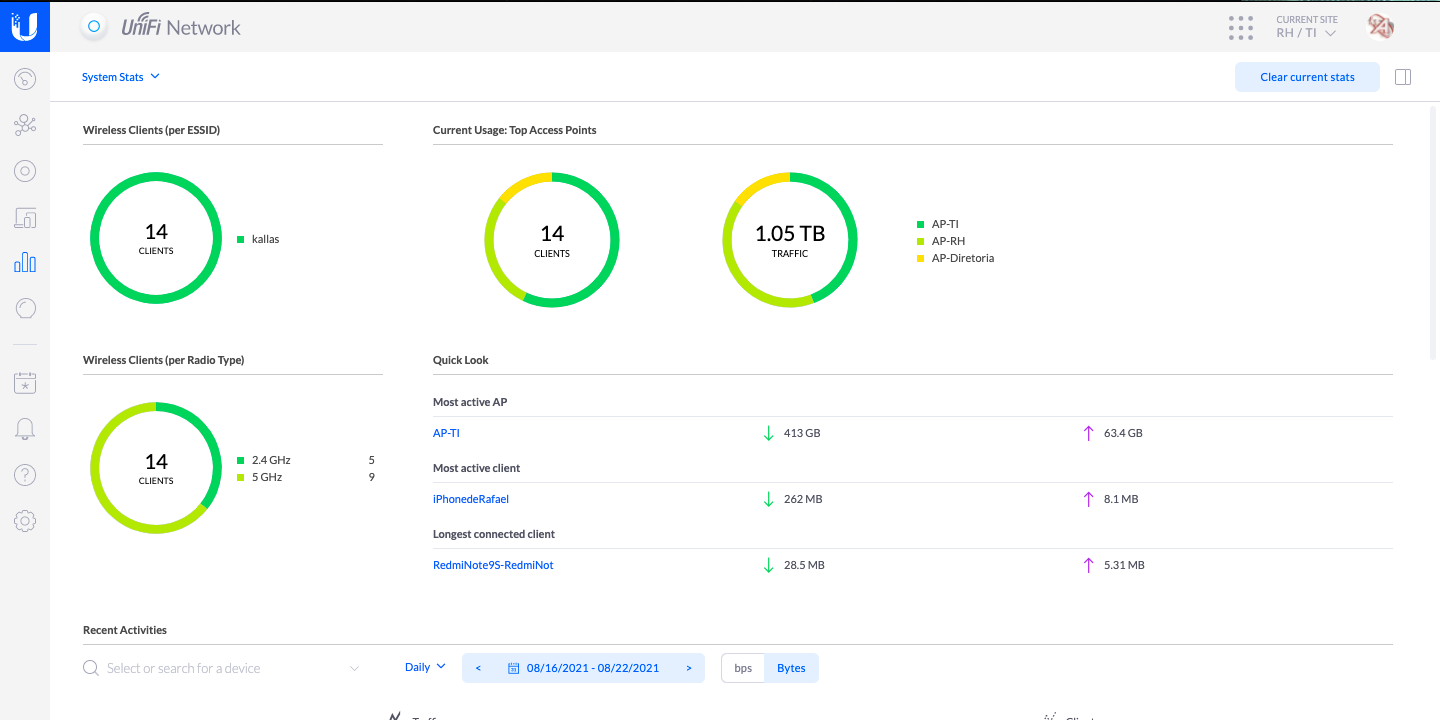The width and height of the screenshot is (1440, 720).
Task: Open the Topology map icon
Action: [x=25, y=125]
